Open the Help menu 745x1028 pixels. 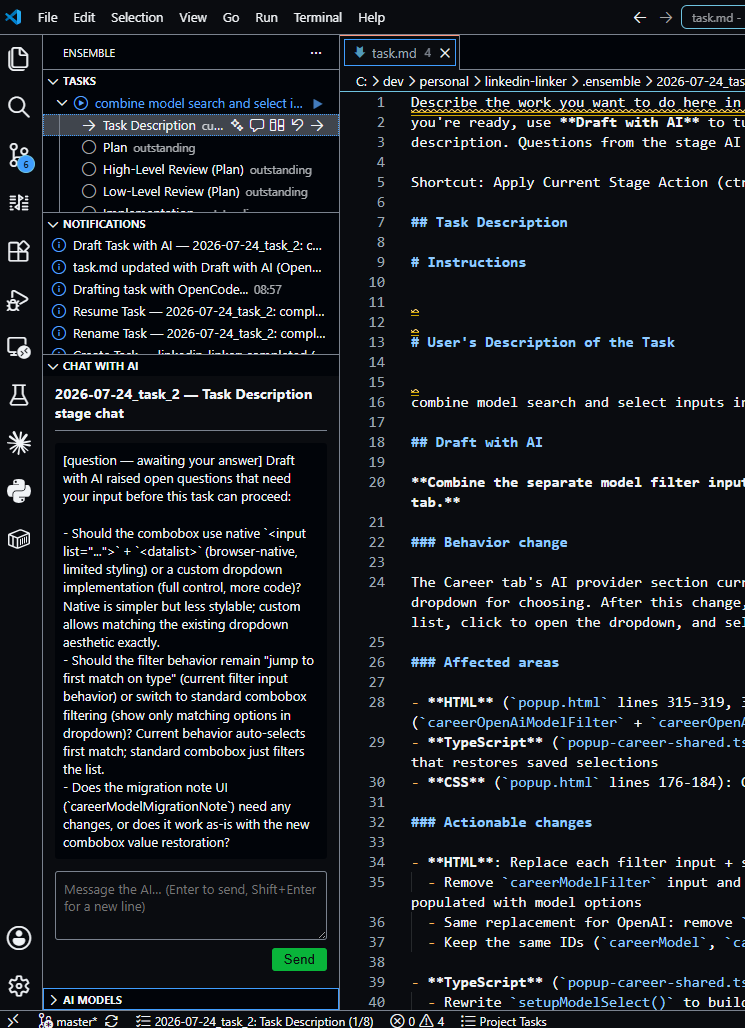pos(372,18)
